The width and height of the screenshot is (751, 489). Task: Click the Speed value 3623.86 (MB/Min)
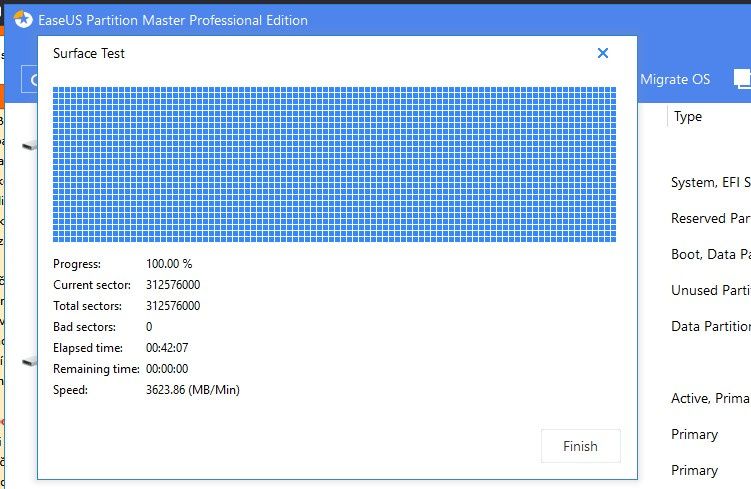tap(193, 390)
